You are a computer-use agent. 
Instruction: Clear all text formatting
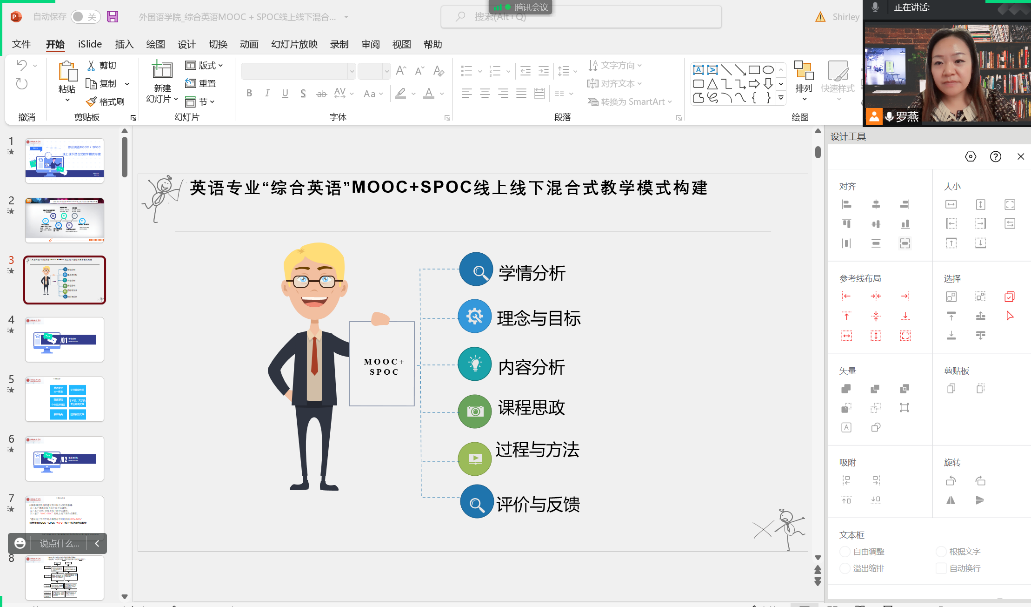coord(439,70)
